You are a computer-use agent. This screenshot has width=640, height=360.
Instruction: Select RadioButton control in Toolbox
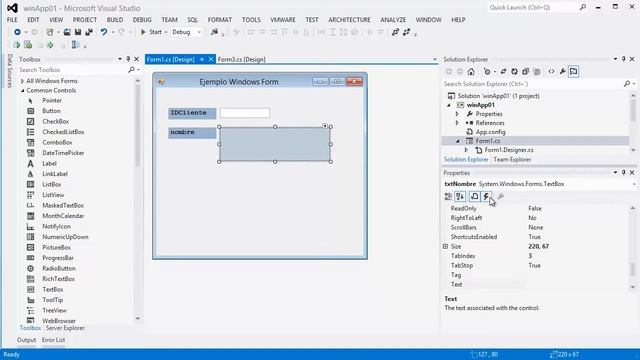[x=59, y=268]
